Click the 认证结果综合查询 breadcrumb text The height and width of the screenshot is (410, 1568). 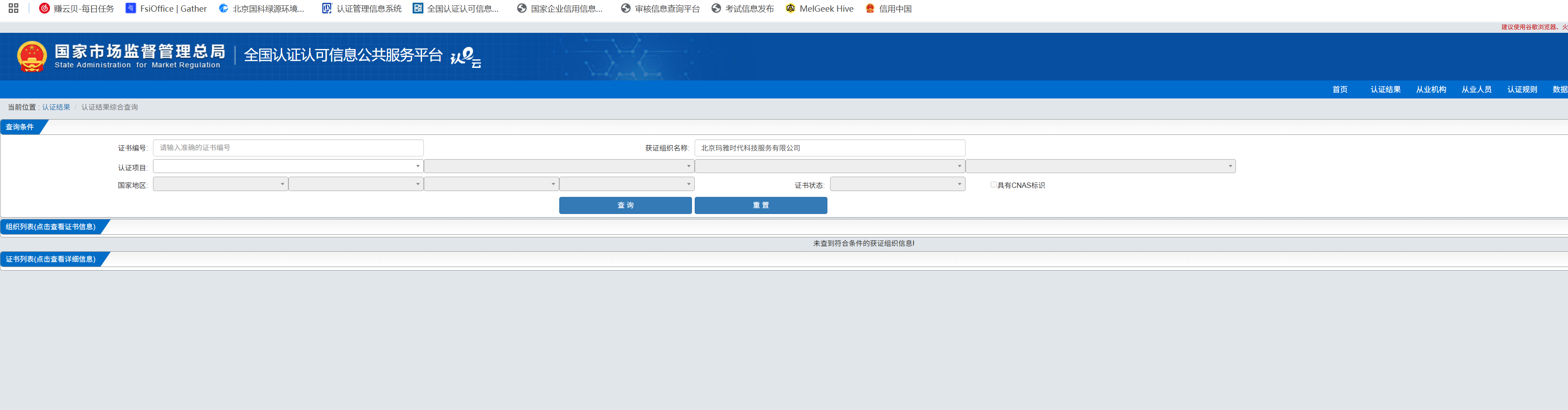(x=110, y=107)
